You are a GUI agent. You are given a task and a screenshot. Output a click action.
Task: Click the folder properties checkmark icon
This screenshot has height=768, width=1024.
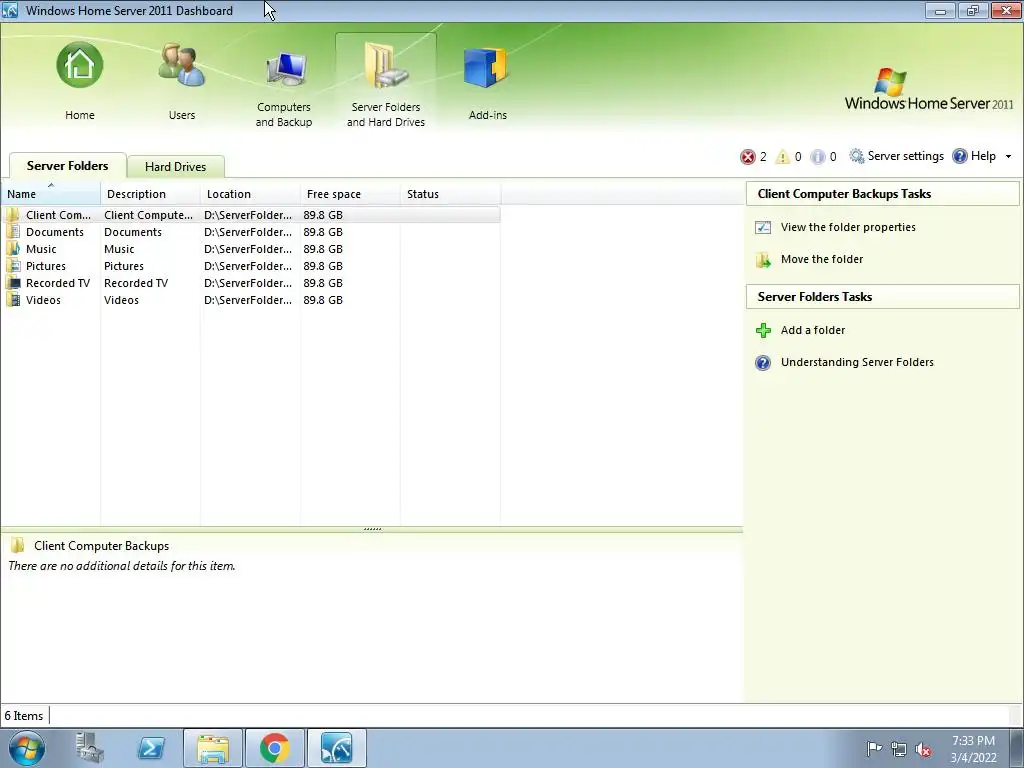[x=763, y=227]
